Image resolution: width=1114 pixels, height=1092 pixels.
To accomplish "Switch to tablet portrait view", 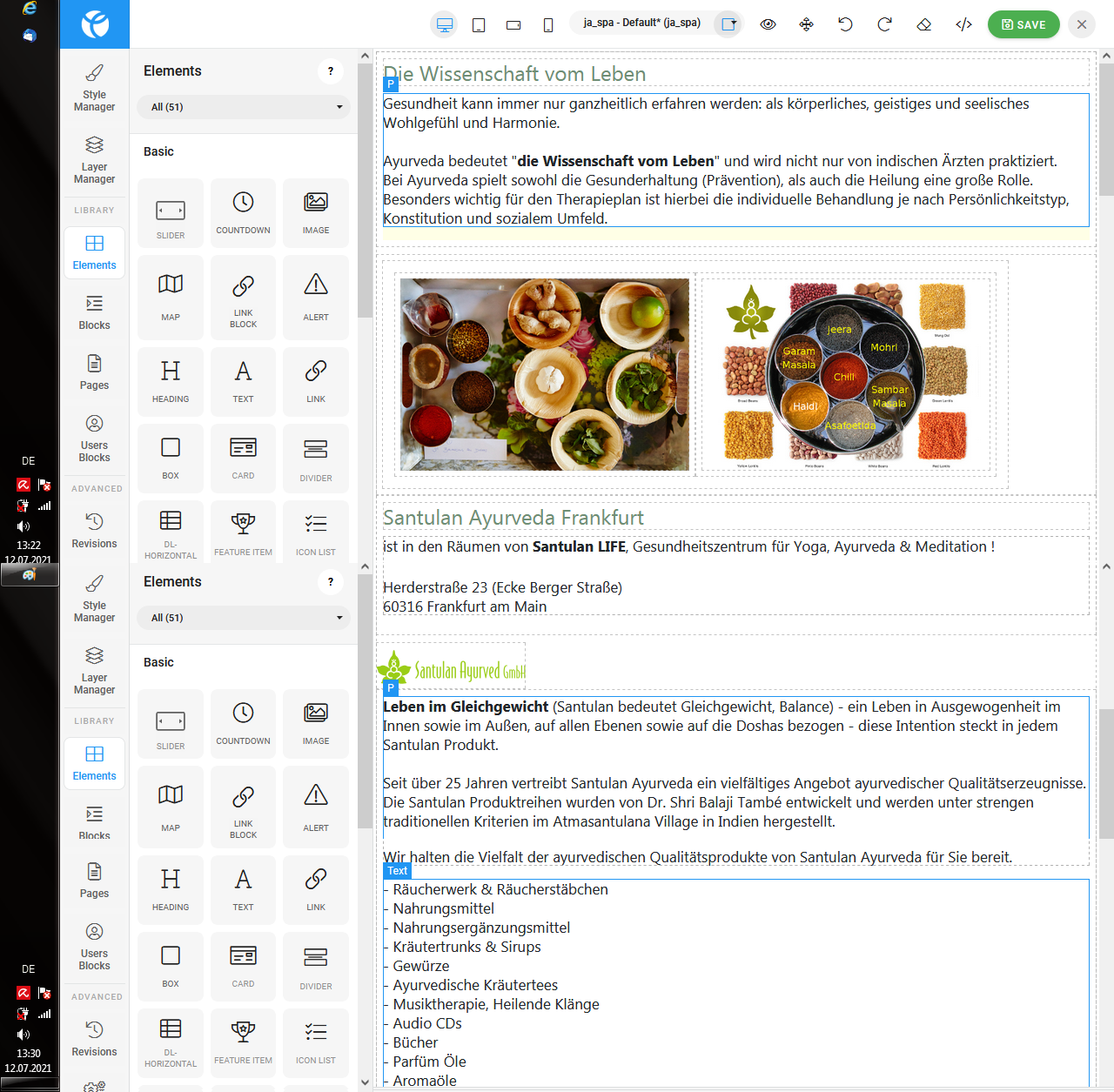I will click(x=479, y=24).
